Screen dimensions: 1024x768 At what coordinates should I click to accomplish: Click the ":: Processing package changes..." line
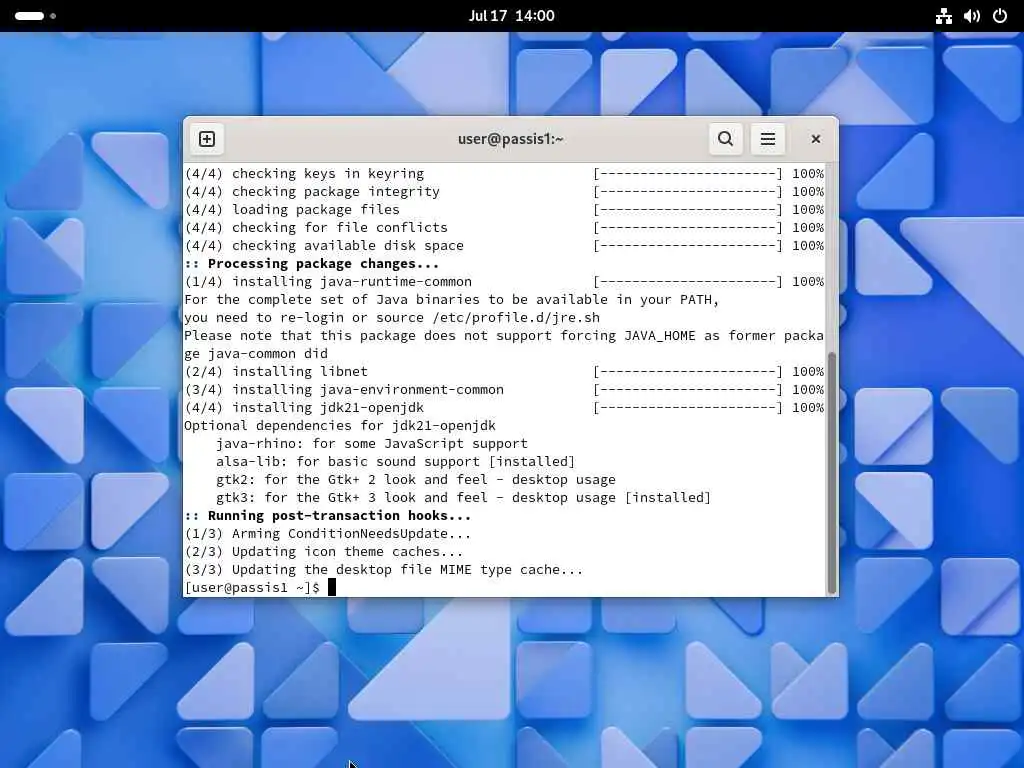pos(312,264)
